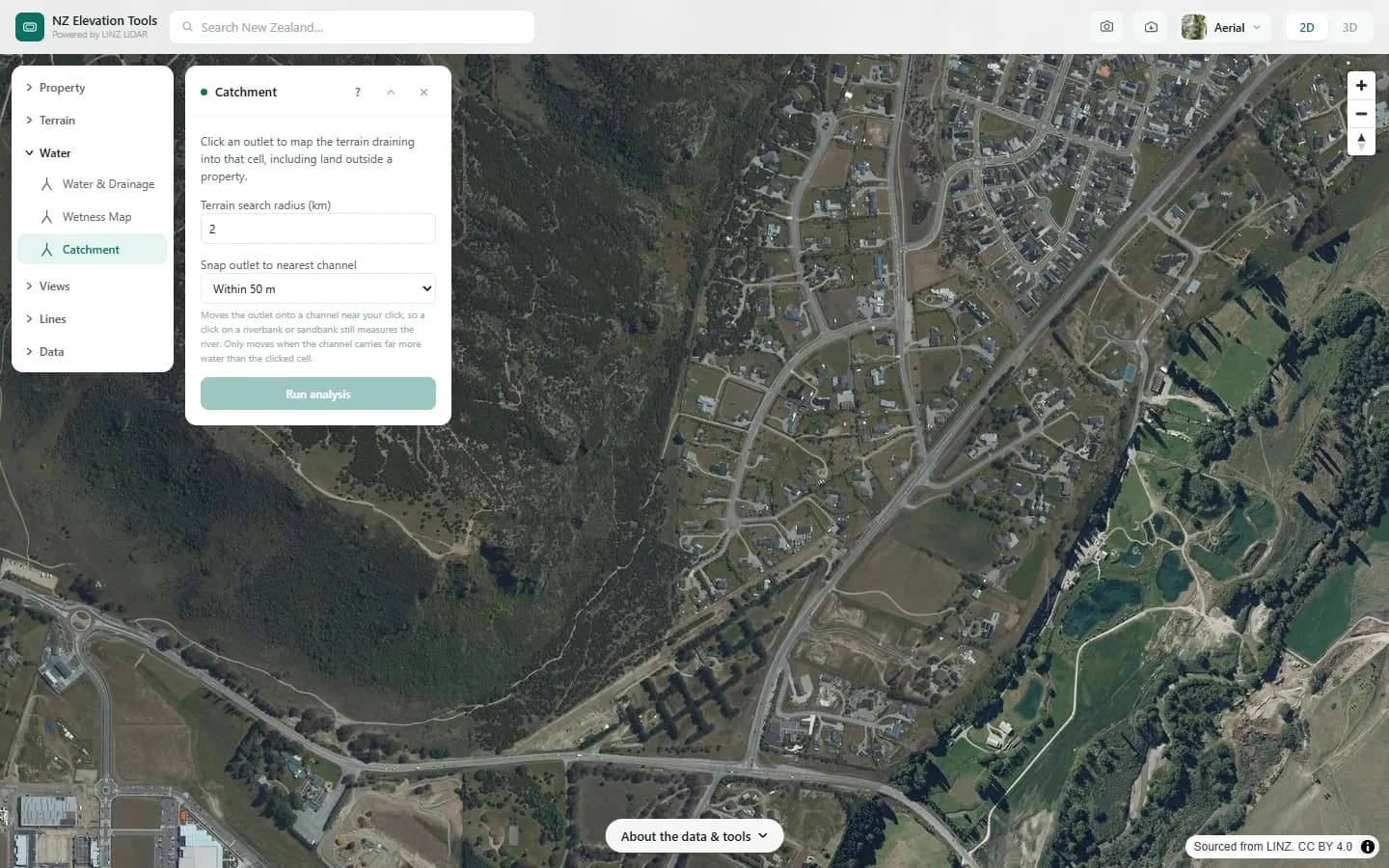Expand the Lines section
The height and width of the screenshot is (868, 1389).
pyautogui.click(x=93, y=319)
